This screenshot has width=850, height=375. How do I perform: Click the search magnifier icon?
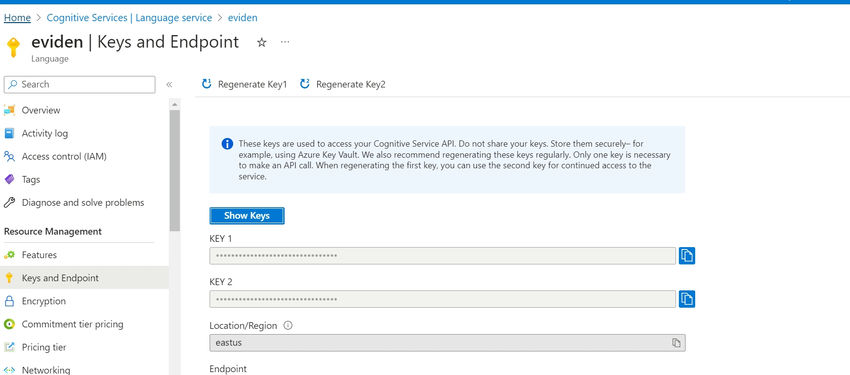pyautogui.click(x=14, y=85)
